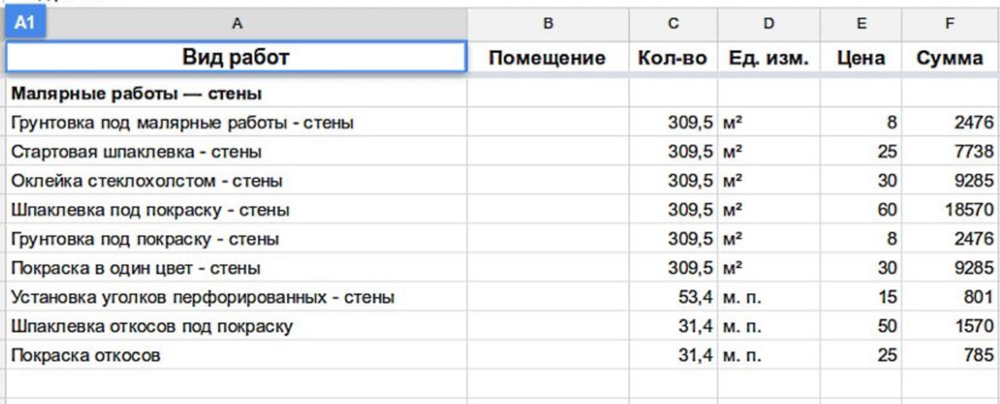This screenshot has height=404, width=1000.
Task: Select column D header
Action: click(768, 23)
